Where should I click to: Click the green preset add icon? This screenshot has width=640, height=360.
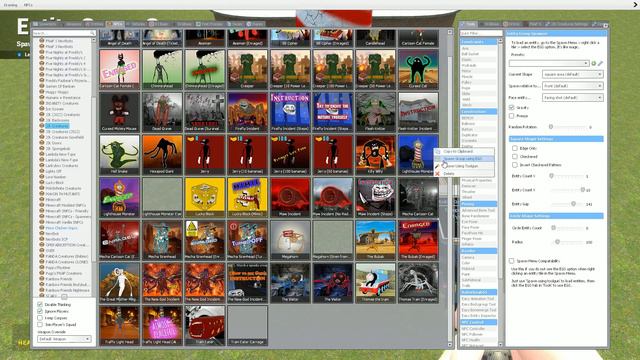pyautogui.click(x=594, y=63)
